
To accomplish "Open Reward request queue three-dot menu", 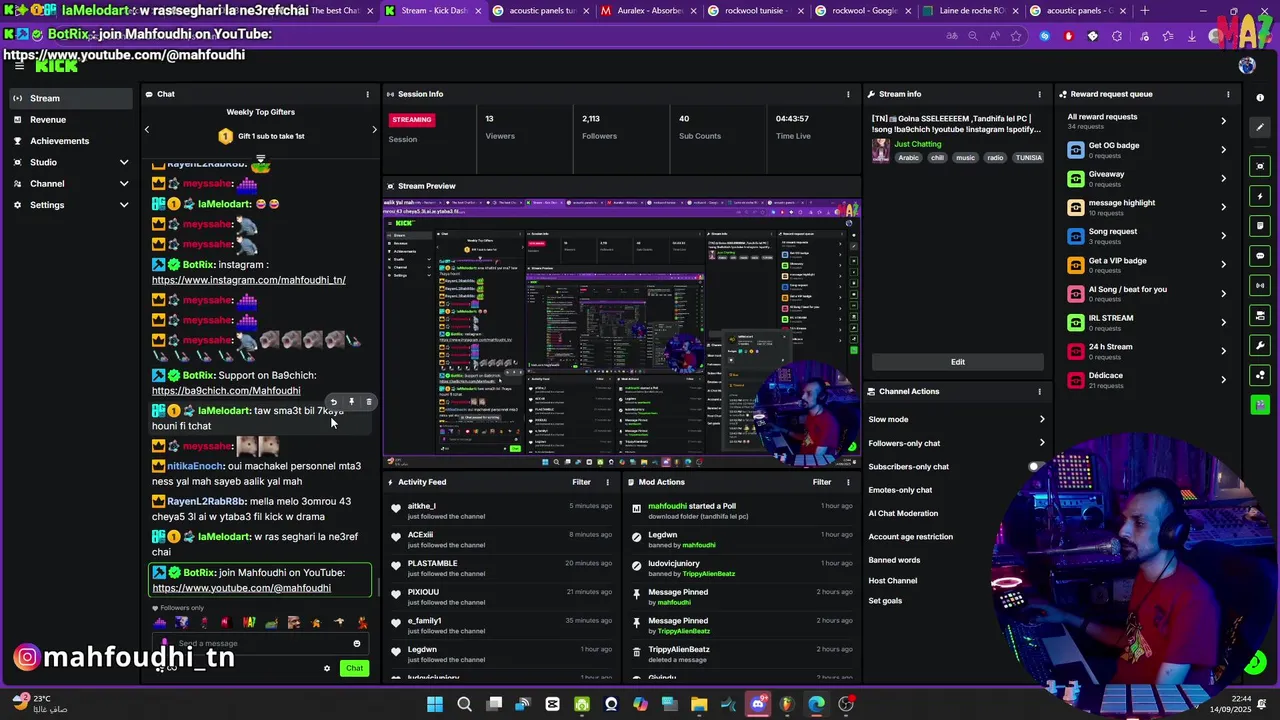I will click(1228, 94).
